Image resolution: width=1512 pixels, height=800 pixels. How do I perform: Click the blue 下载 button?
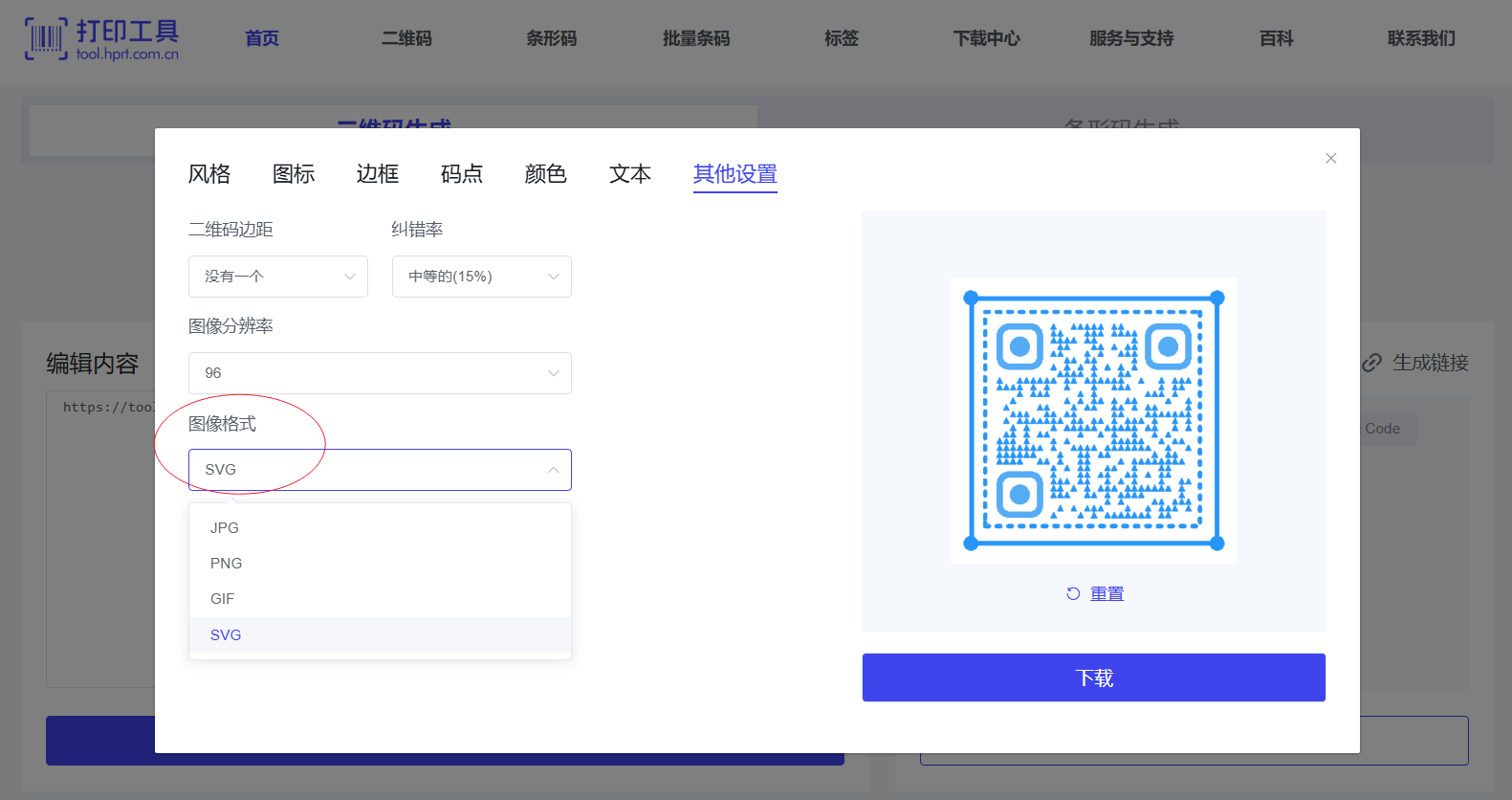click(1094, 678)
